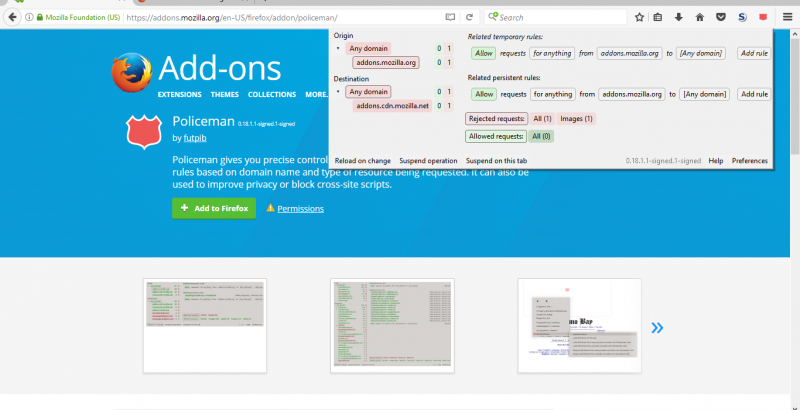
Task: Toggle Suspend operation option
Action: pyautogui.click(x=428, y=161)
